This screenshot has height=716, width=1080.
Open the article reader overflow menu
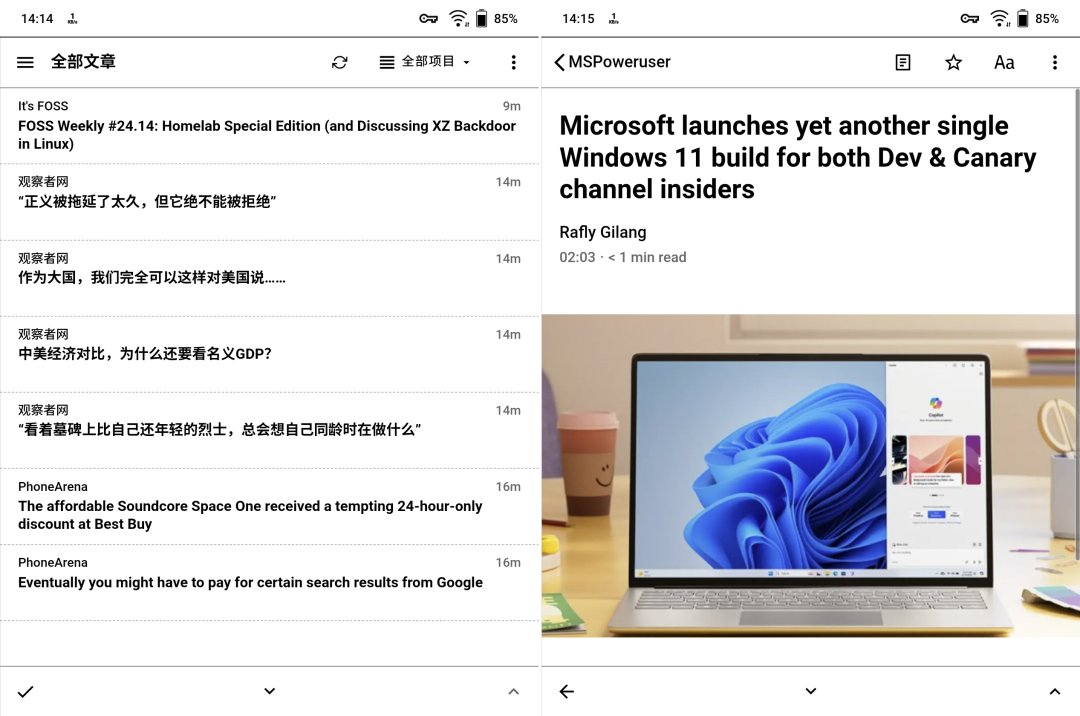coord(1055,63)
